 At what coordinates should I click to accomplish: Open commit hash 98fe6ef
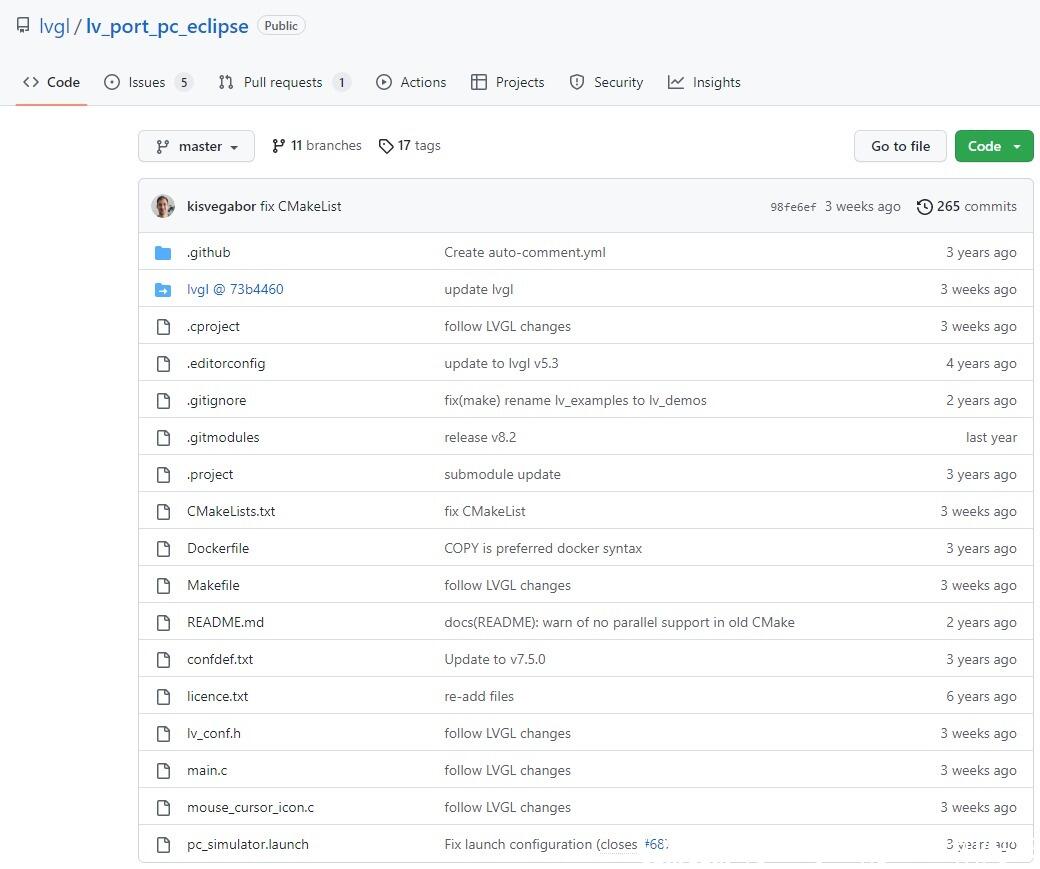(793, 207)
